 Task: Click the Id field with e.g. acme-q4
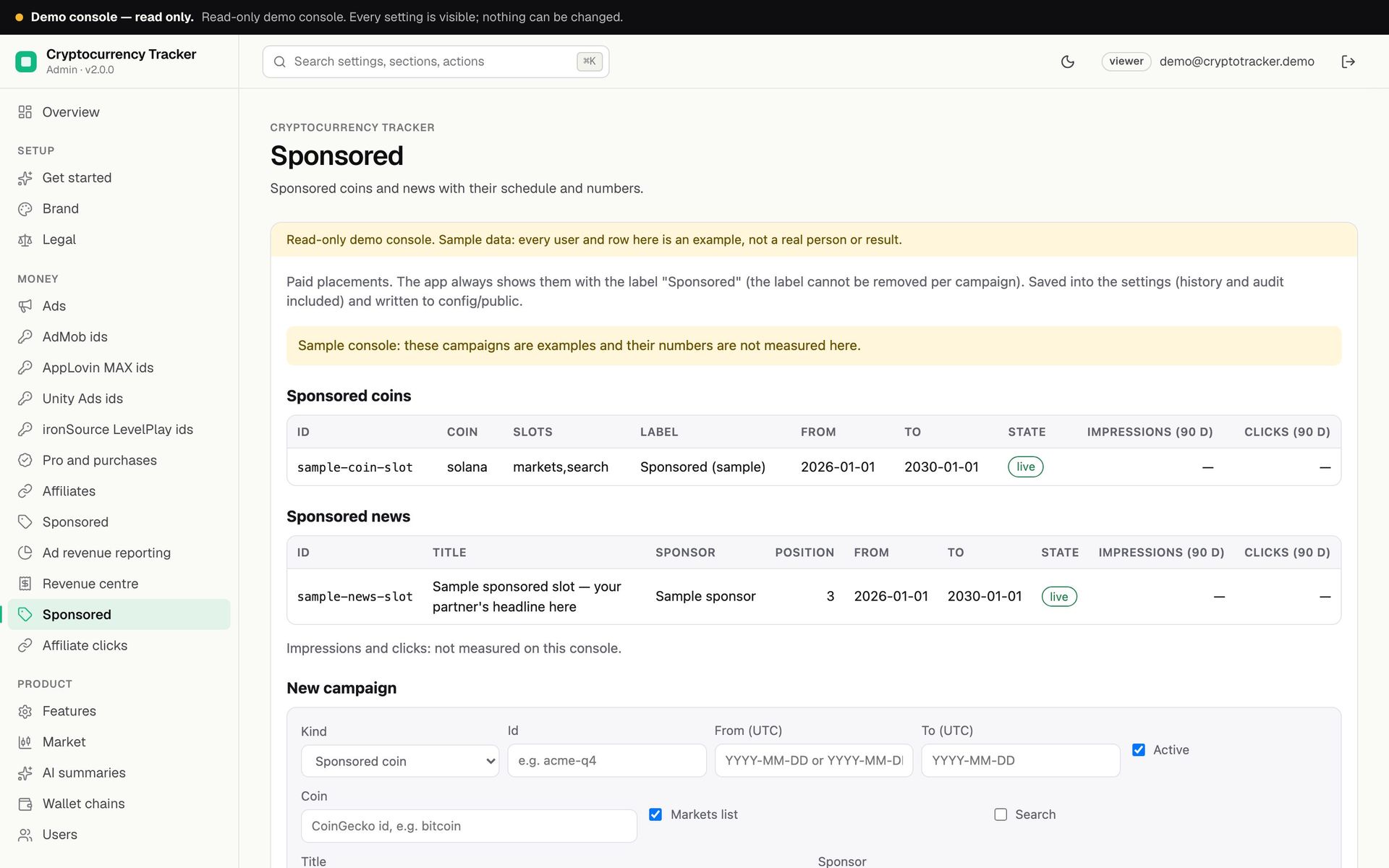pyautogui.click(x=607, y=760)
